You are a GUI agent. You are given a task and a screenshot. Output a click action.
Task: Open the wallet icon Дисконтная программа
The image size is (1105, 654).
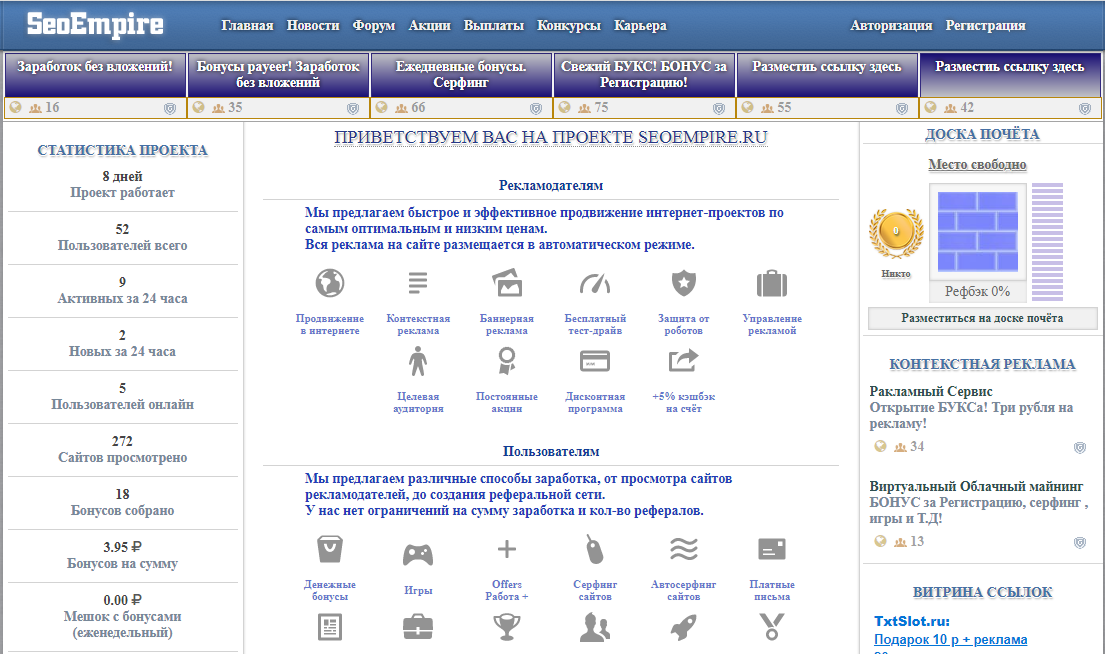[594, 360]
